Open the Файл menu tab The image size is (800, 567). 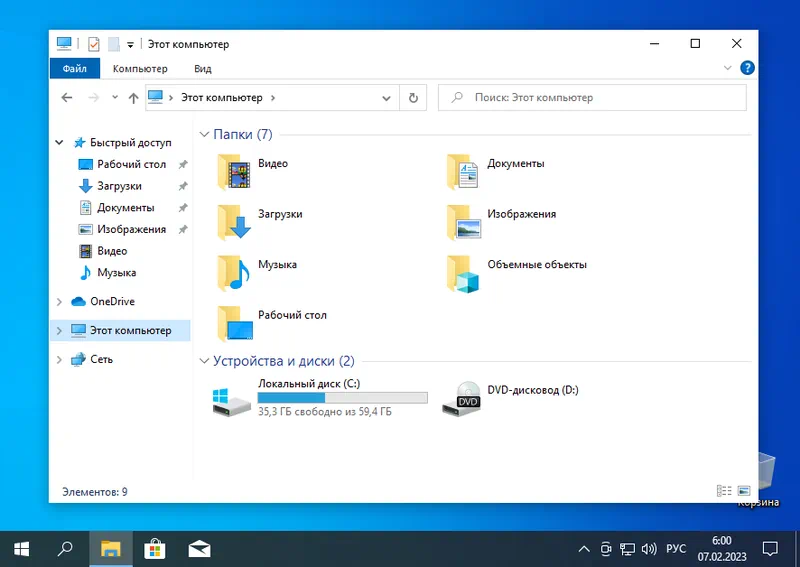coord(74,69)
